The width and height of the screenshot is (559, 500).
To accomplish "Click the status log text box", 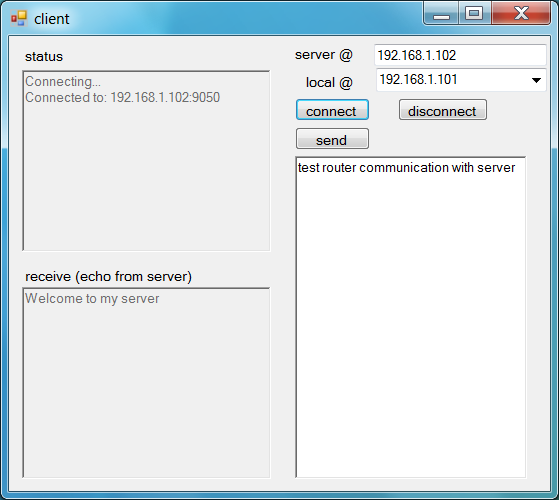I will [x=146, y=161].
